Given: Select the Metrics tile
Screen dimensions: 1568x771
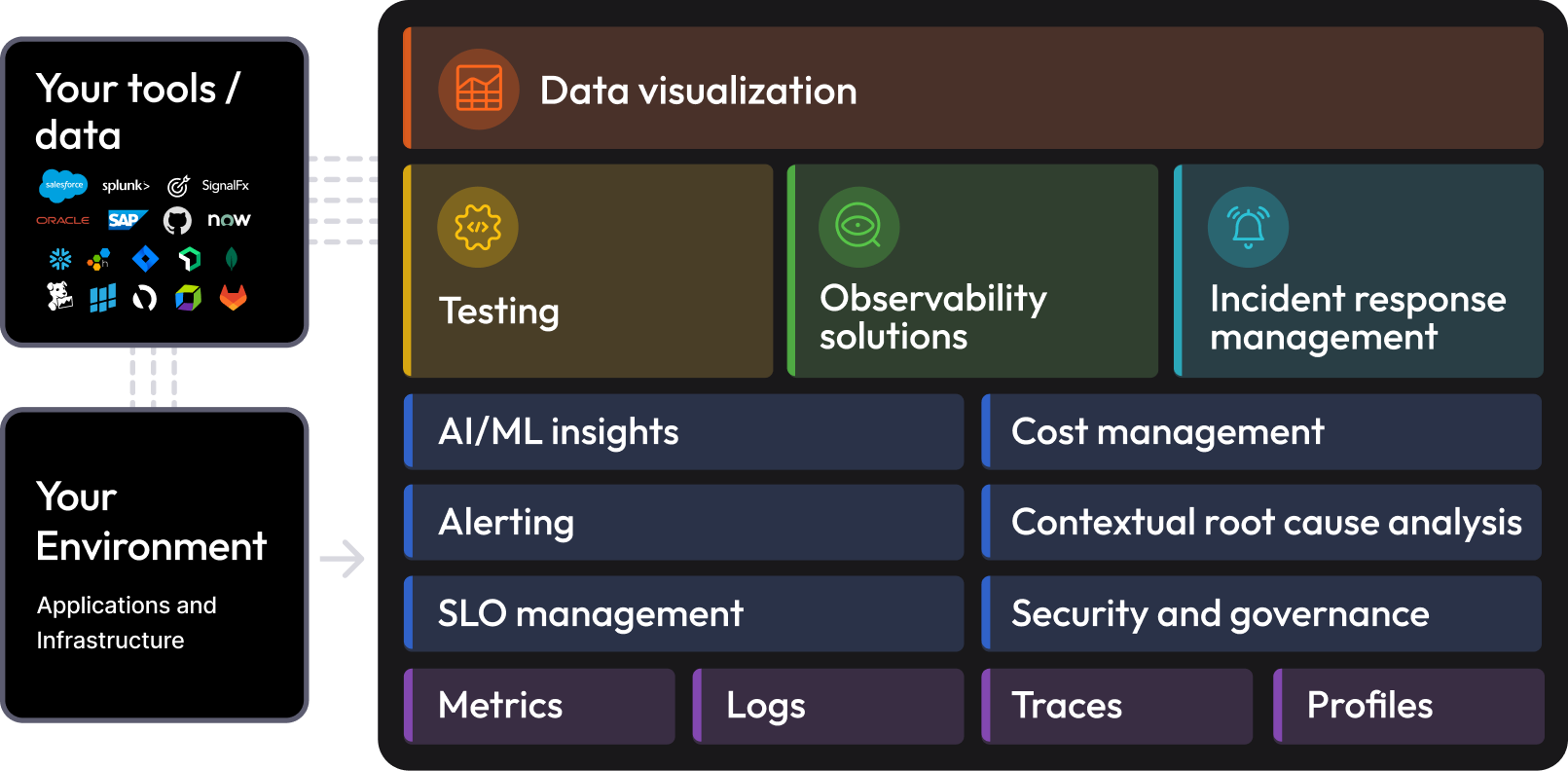Looking at the screenshot, I should tap(539, 706).
